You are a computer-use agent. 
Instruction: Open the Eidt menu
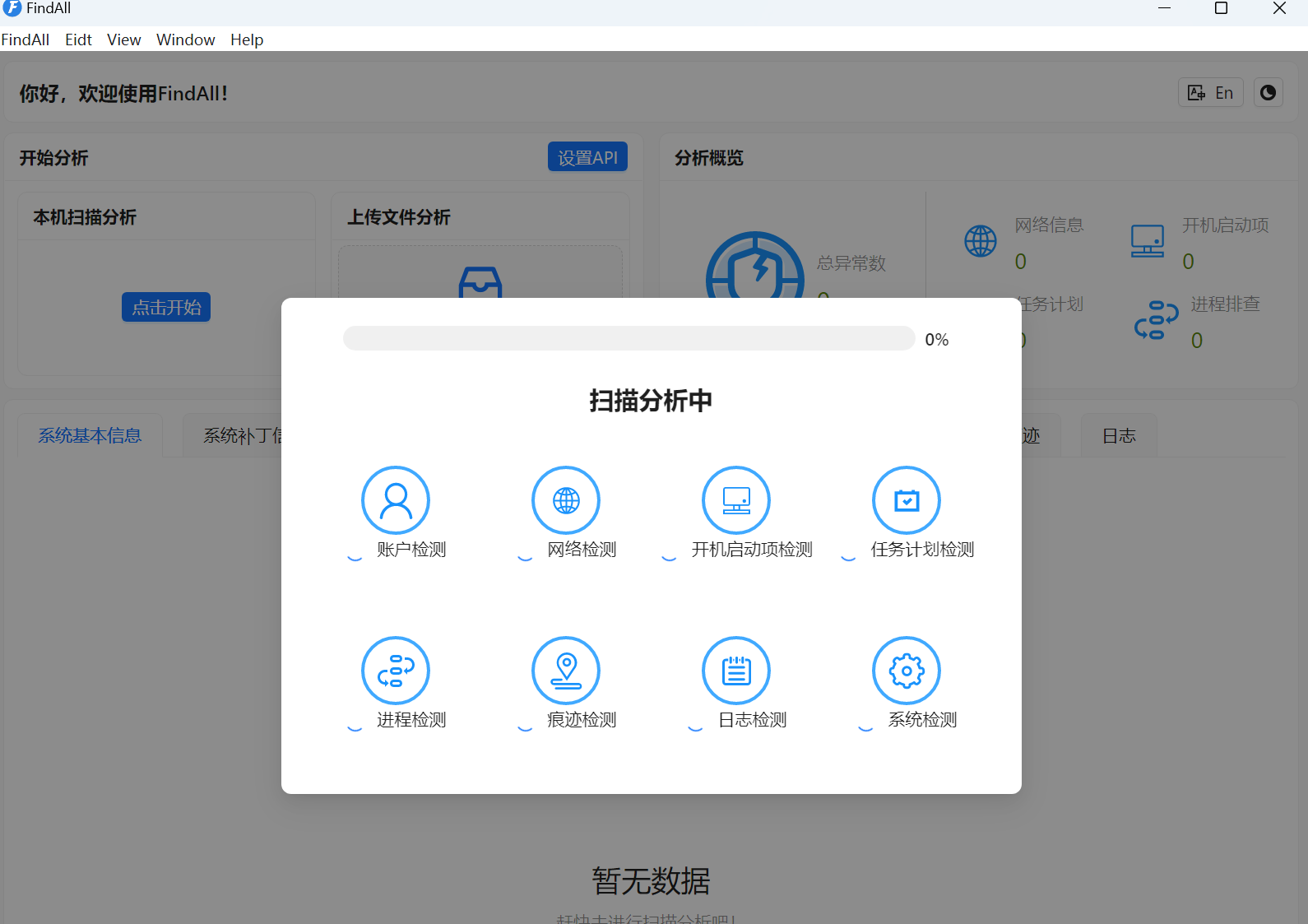point(79,39)
